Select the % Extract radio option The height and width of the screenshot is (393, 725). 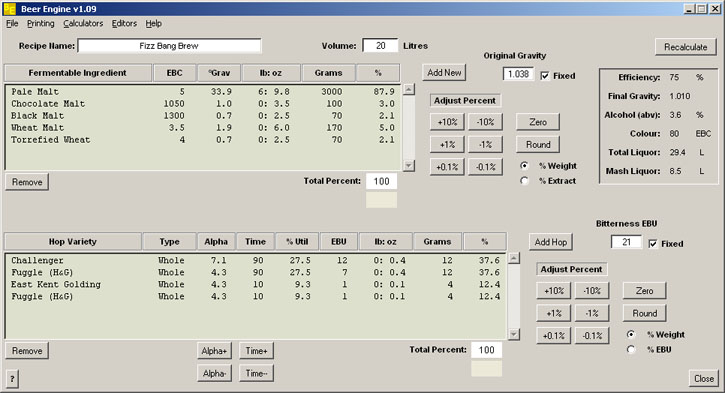pos(524,181)
